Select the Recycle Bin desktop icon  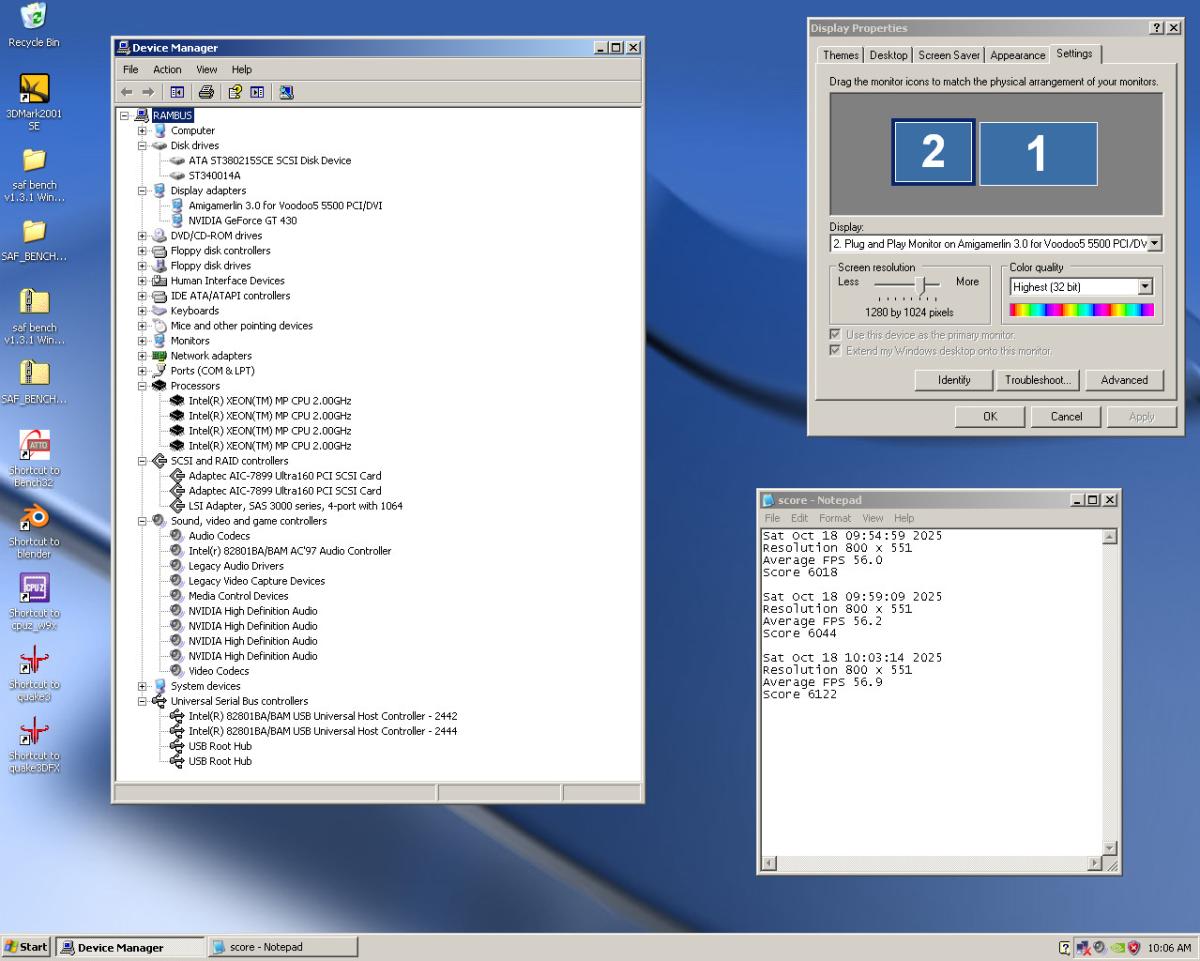pos(34,17)
